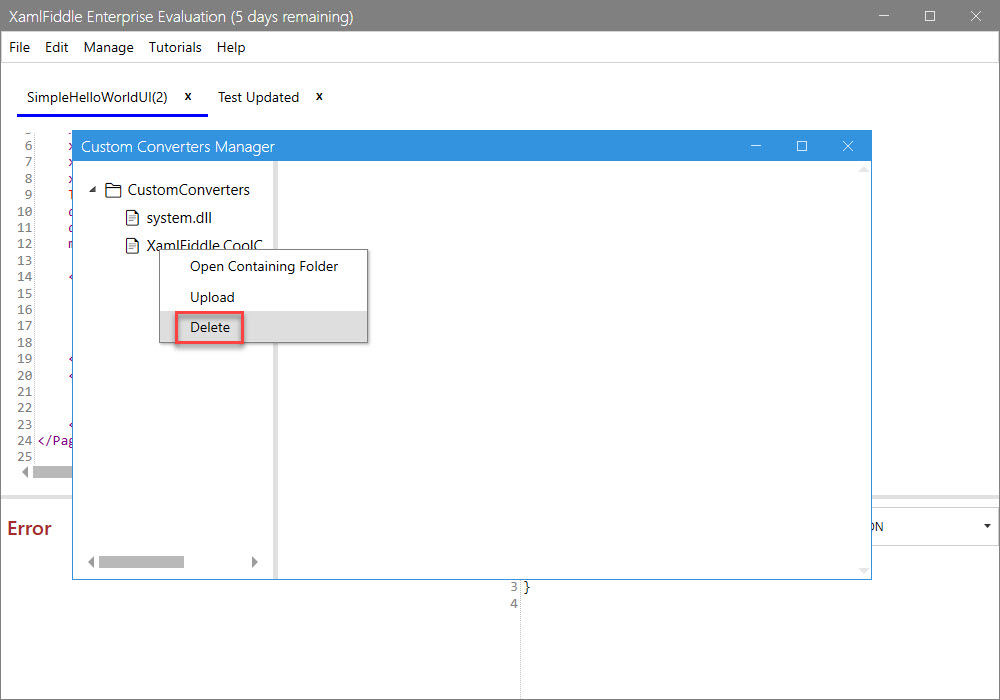Open the Tutorials menu
1000x700 pixels.
coord(175,47)
